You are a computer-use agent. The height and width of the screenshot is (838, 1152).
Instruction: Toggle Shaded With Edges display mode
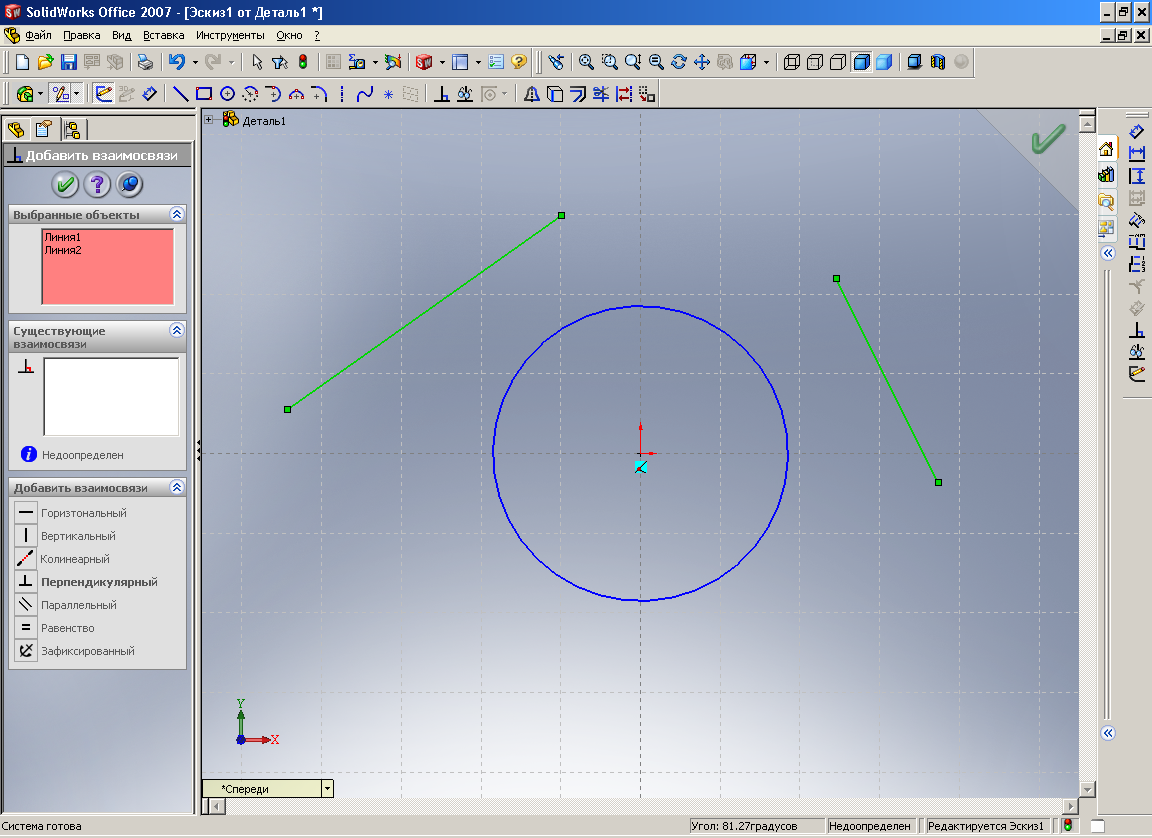(x=861, y=62)
